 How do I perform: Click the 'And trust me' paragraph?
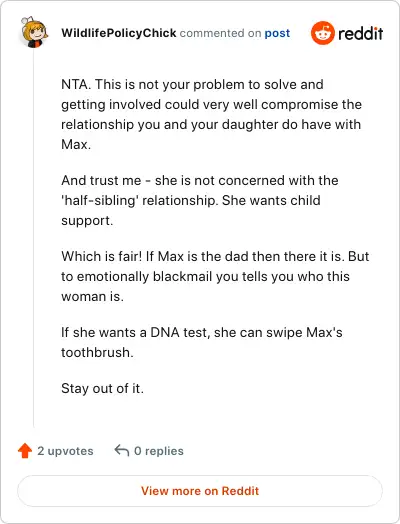point(200,201)
